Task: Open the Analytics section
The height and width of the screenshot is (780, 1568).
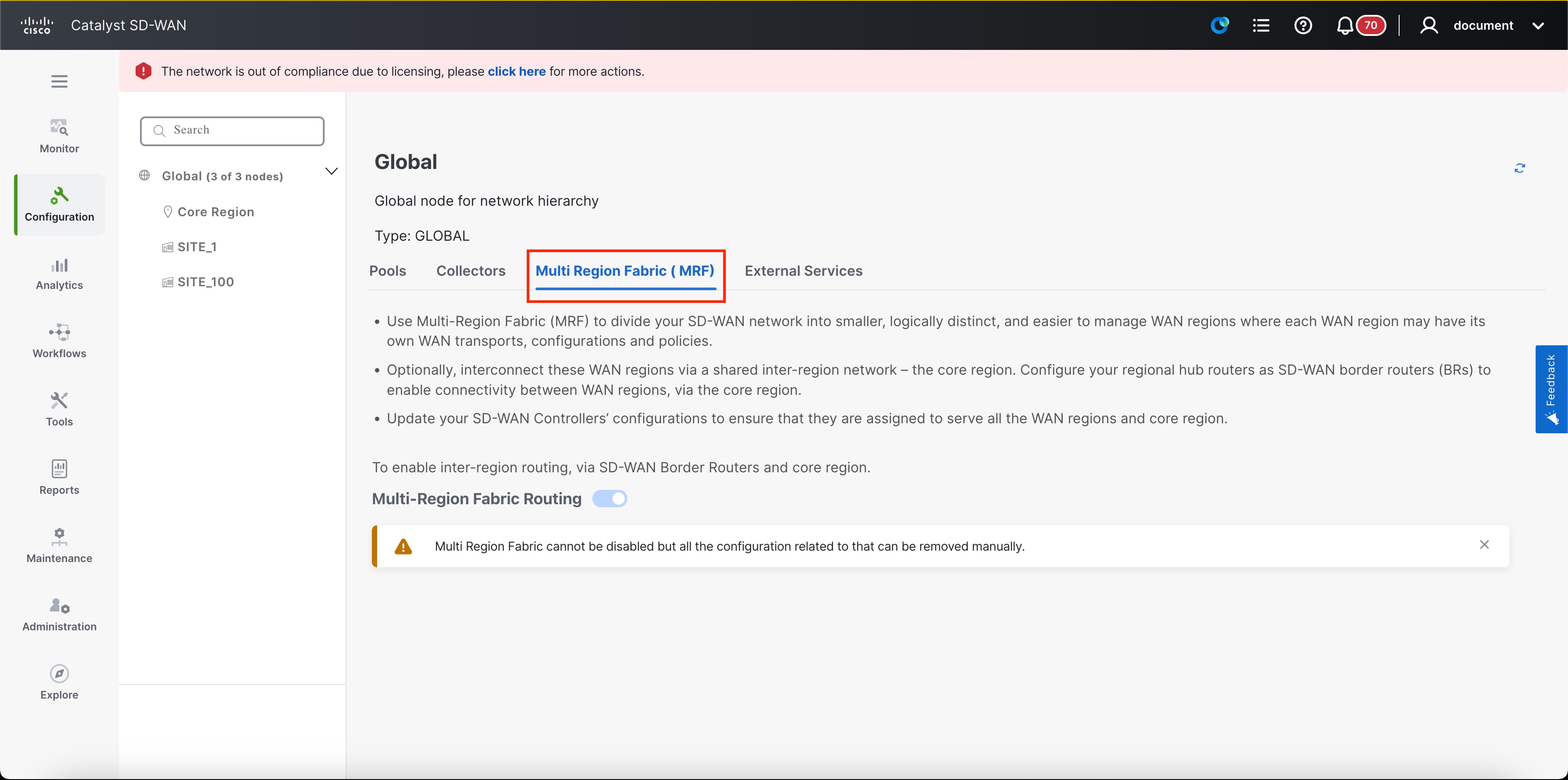Action: click(59, 274)
